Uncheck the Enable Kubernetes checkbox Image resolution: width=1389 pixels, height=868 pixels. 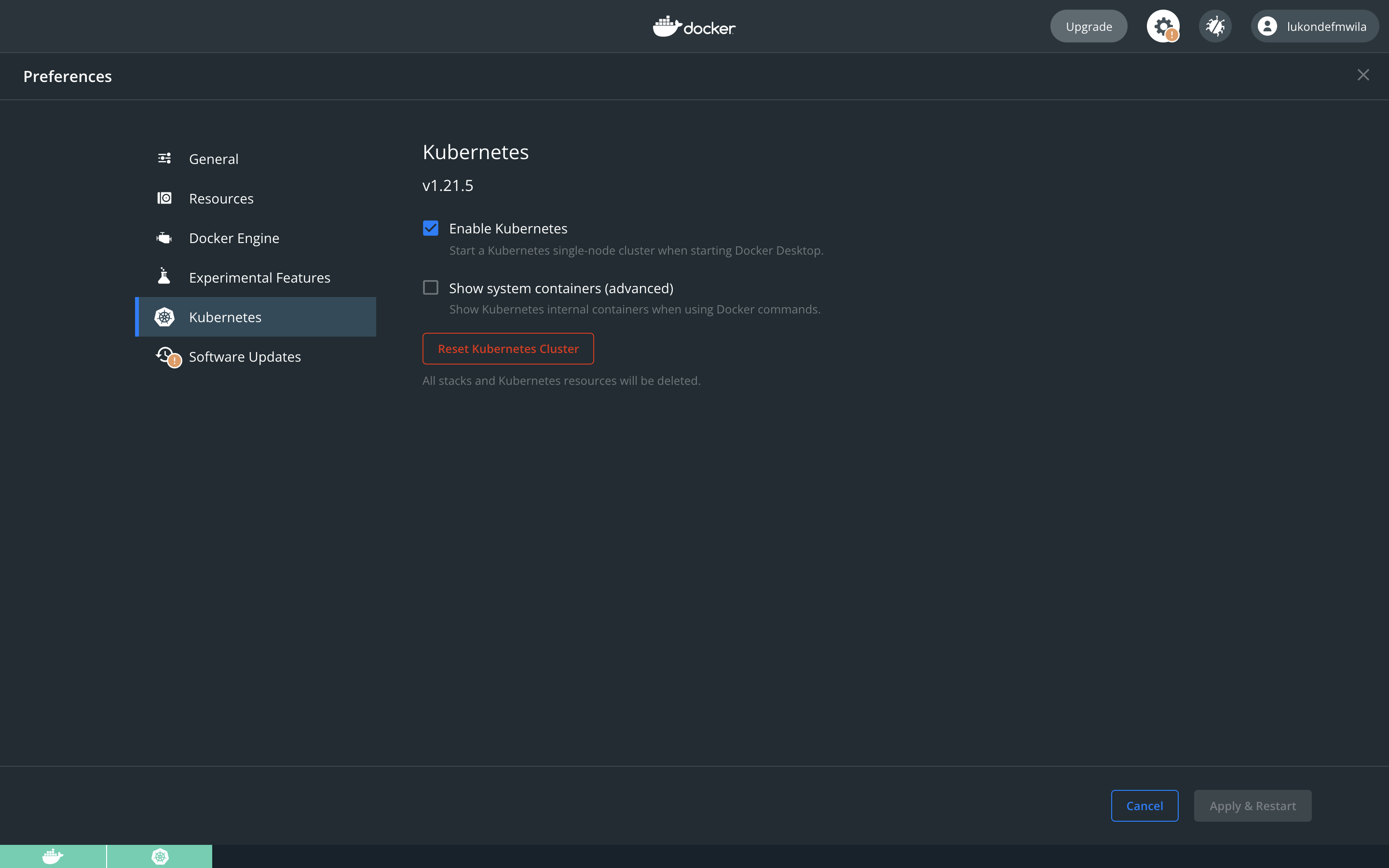(x=431, y=228)
